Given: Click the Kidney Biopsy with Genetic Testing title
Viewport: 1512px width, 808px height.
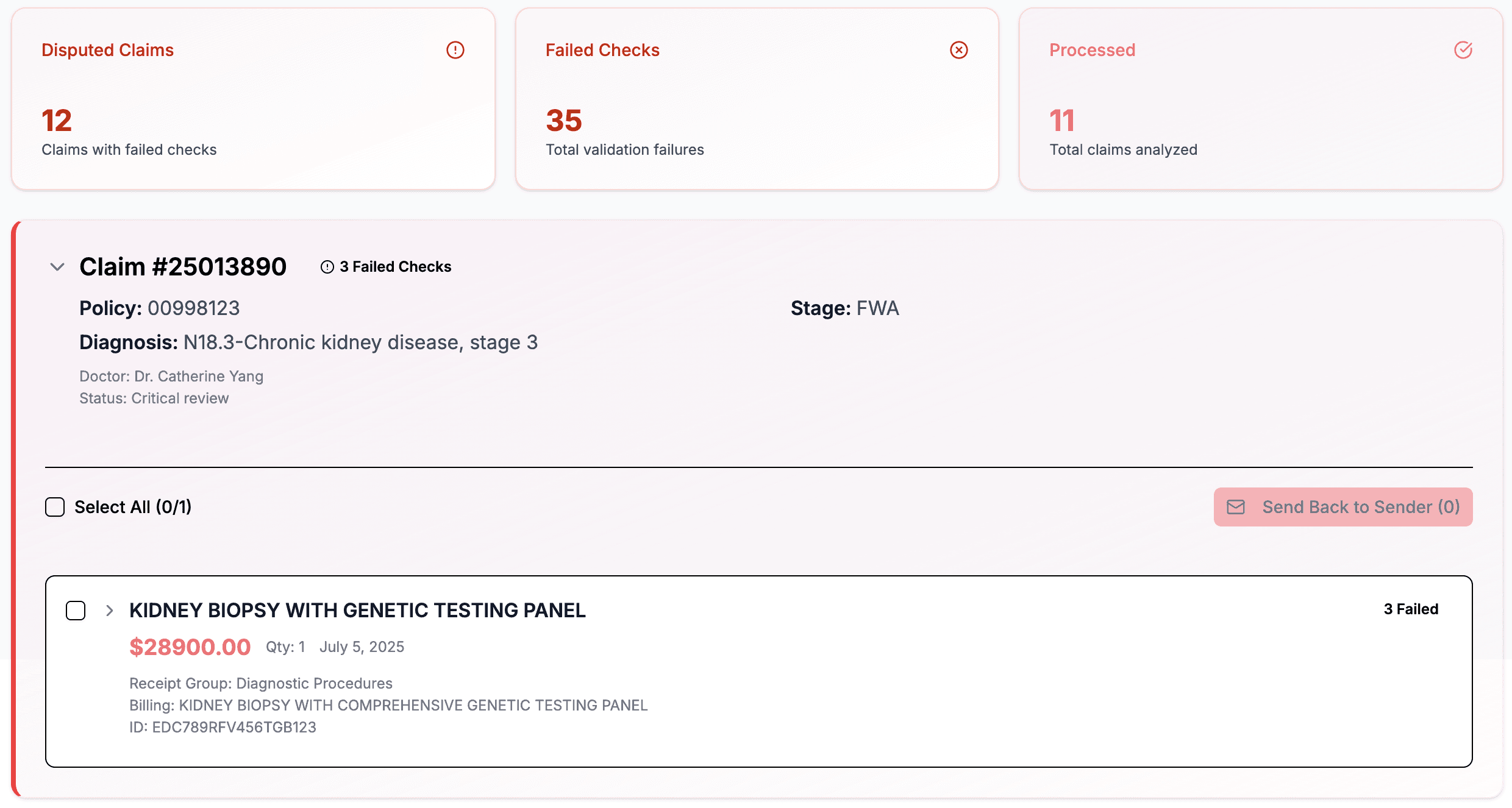Looking at the screenshot, I should click(357, 611).
